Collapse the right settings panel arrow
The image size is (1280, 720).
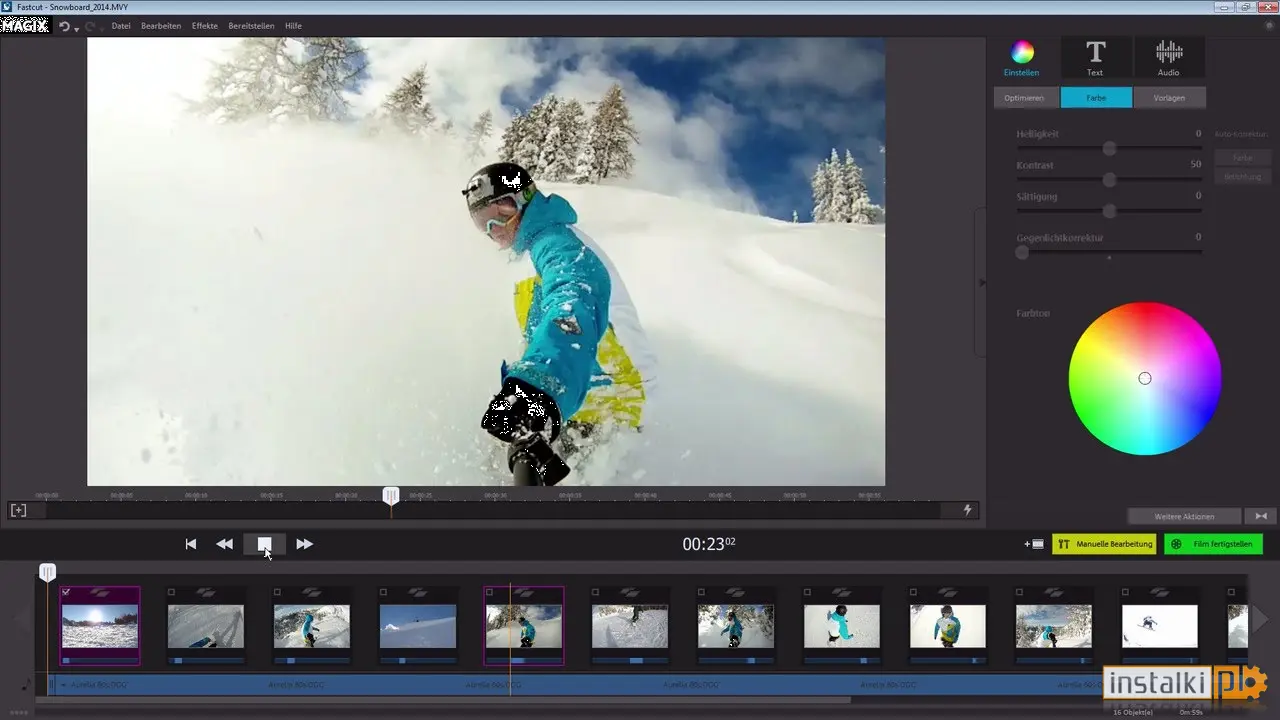(981, 283)
